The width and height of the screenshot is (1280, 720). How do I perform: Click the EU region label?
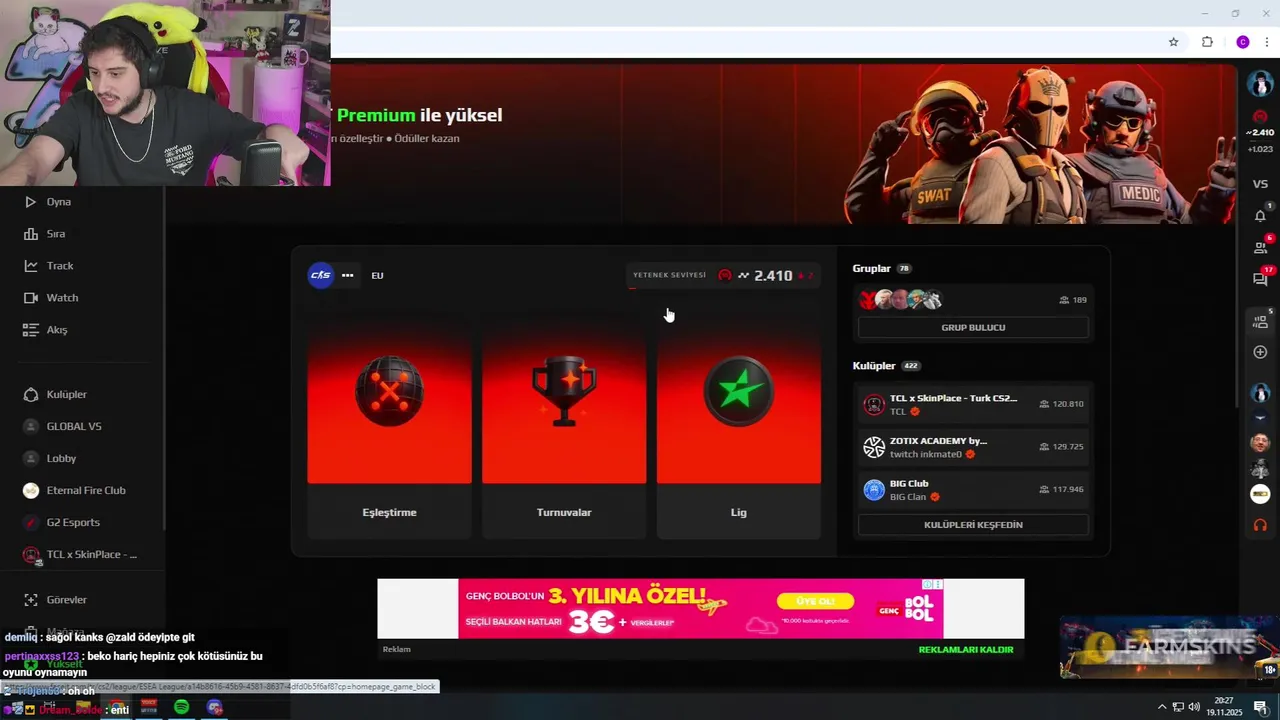point(377,275)
